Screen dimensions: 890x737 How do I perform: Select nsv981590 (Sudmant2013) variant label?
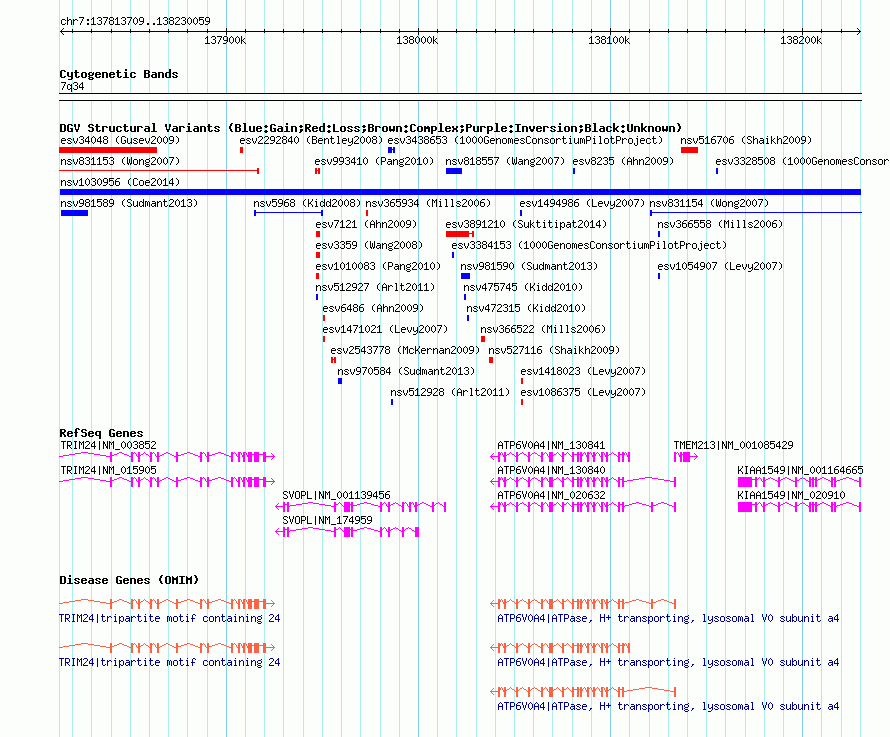[529, 266]
